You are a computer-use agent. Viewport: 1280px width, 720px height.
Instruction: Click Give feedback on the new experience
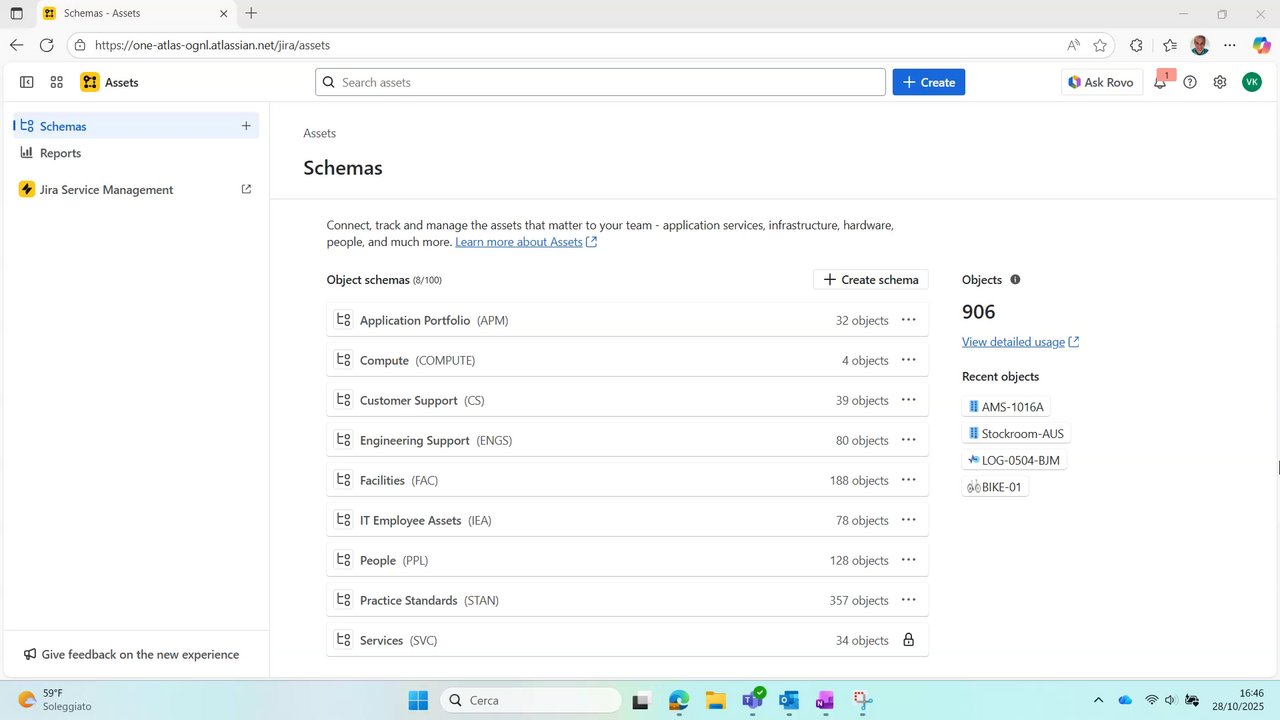131,654
